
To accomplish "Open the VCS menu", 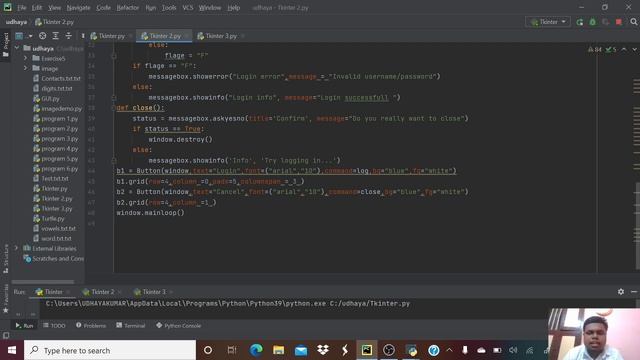I will (x=187, y=8).
